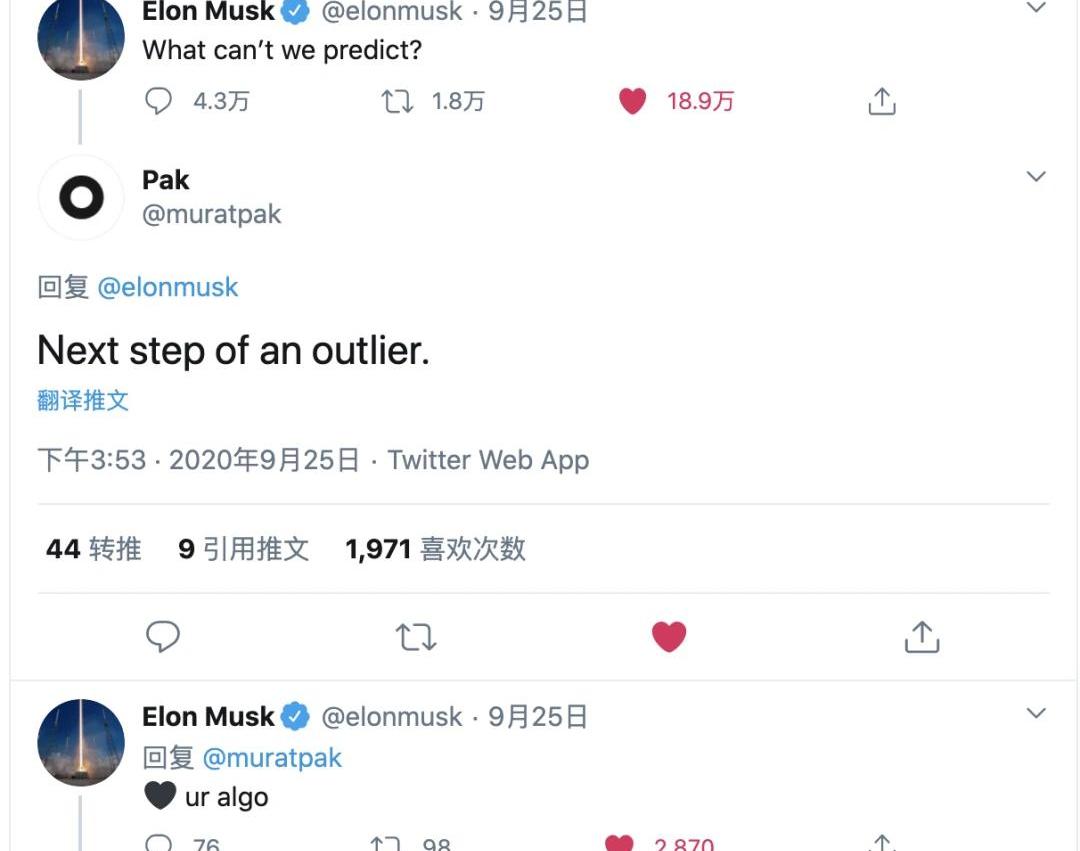1080x851 pixels.
Task: Toggle like on "What can't we predict?" tweet
Action: tap(633, 101)
